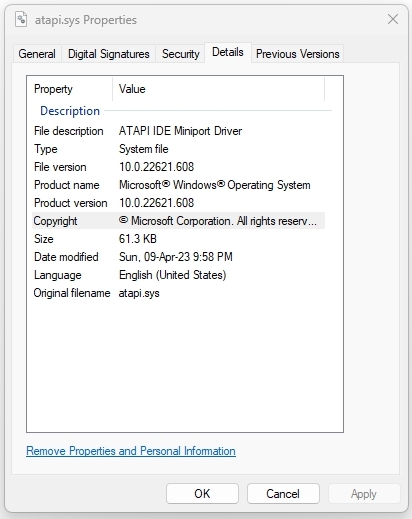
Task: Select the Date modified property label
Action: click(x=66, y=257)
